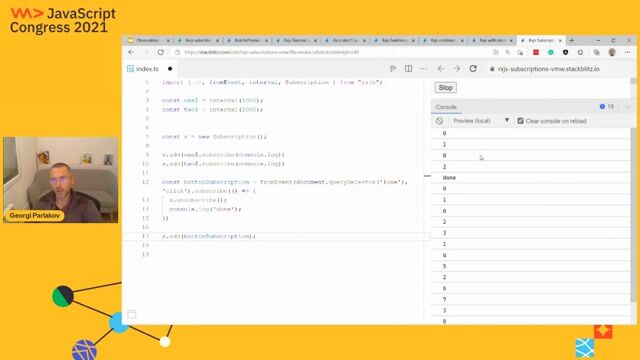Click the red extension icon in toolbar
The width and height of the screenshot is (640, 360).
(x=536, y=52)
